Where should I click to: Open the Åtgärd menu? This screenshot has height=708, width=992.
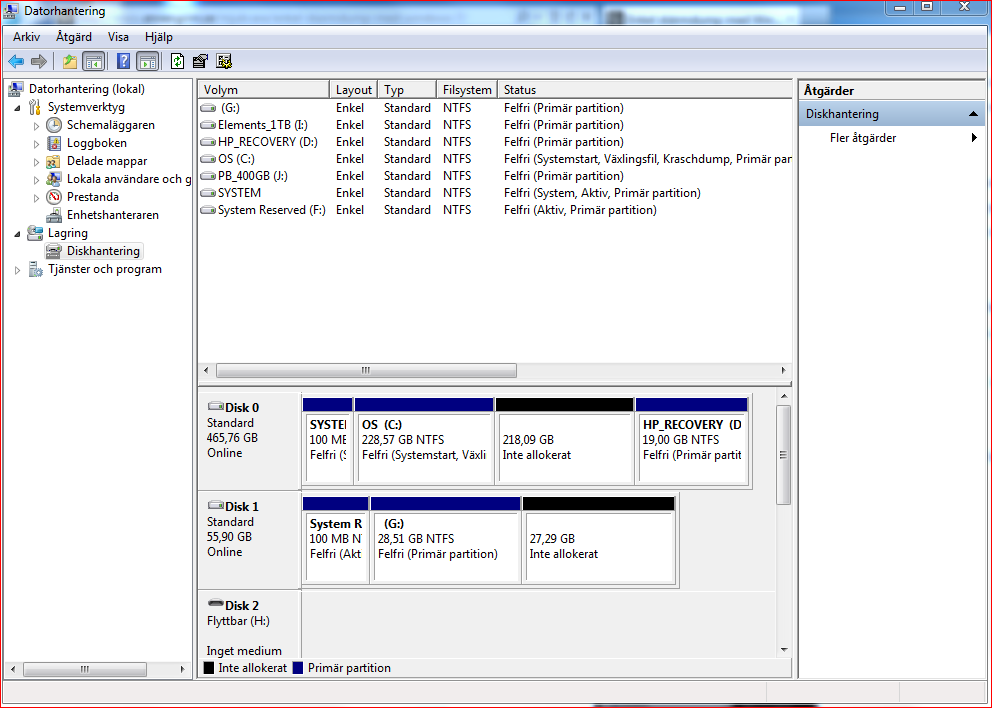point(74,37)
